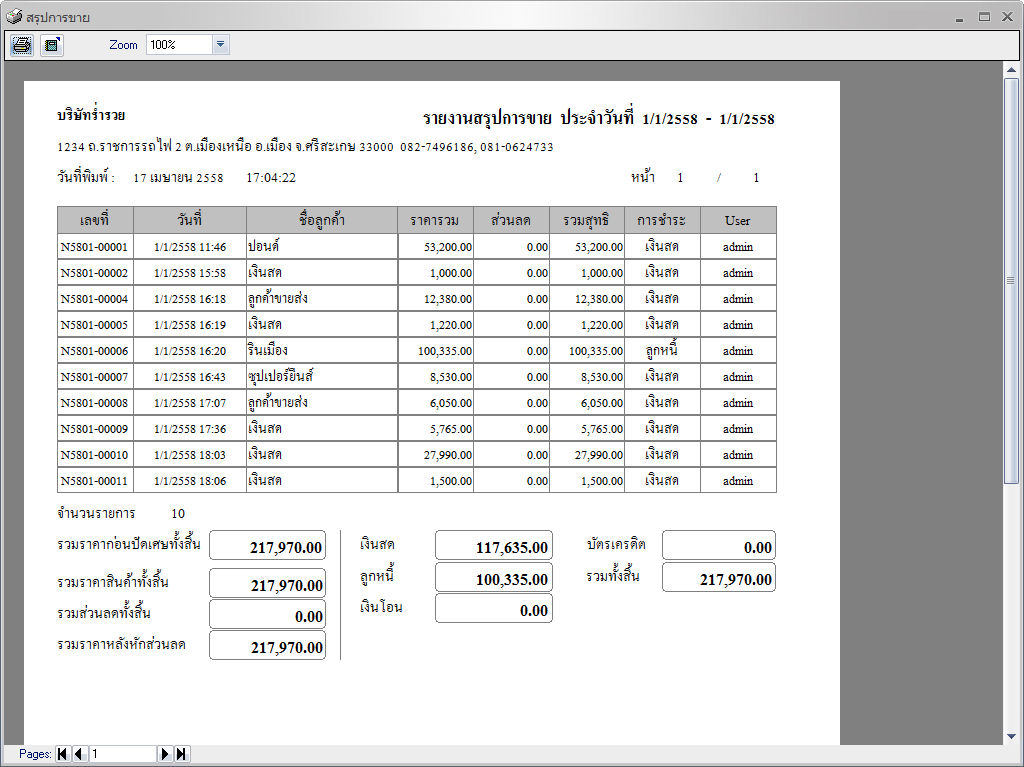
Task: Click customer name รินเมือง
Action: tap(268, 350)
